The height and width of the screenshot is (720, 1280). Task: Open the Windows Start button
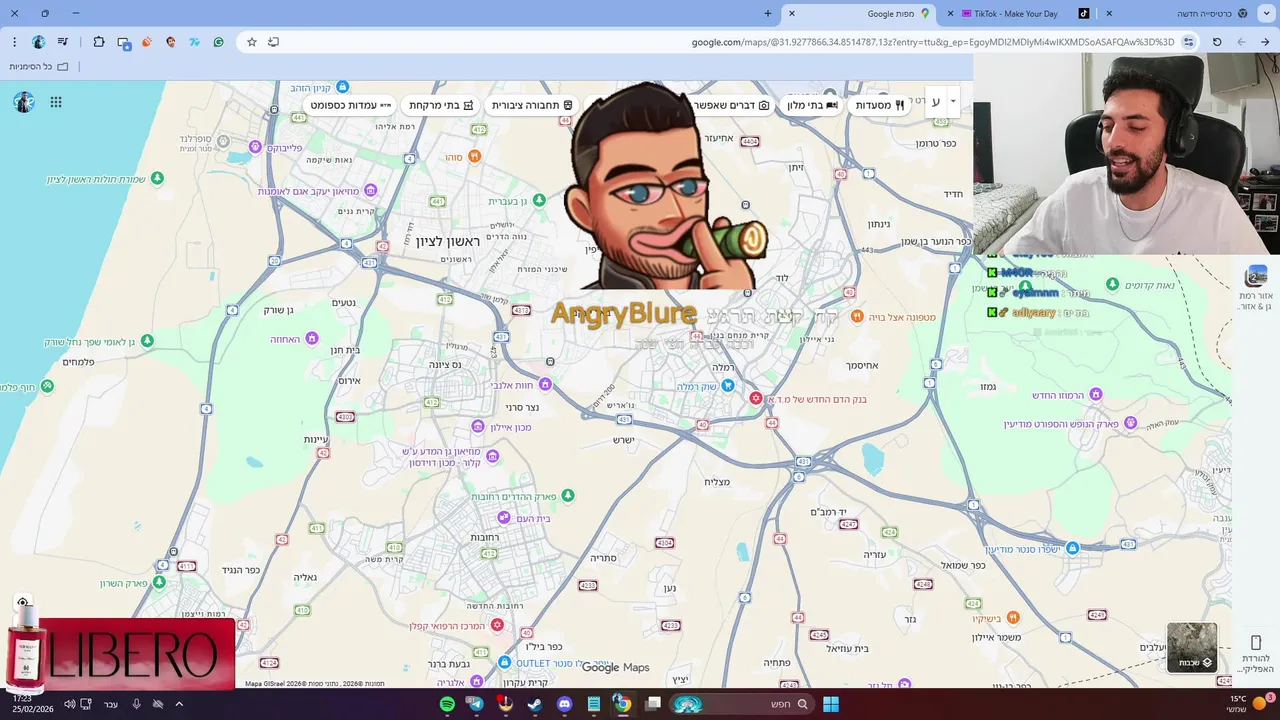click(831, 704)
